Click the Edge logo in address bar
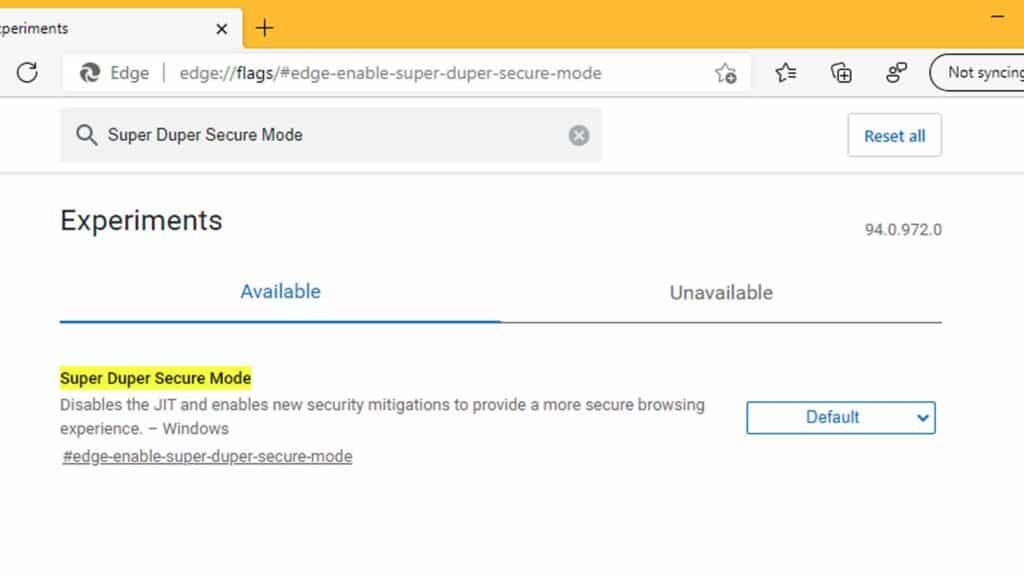 click(89, 72)
